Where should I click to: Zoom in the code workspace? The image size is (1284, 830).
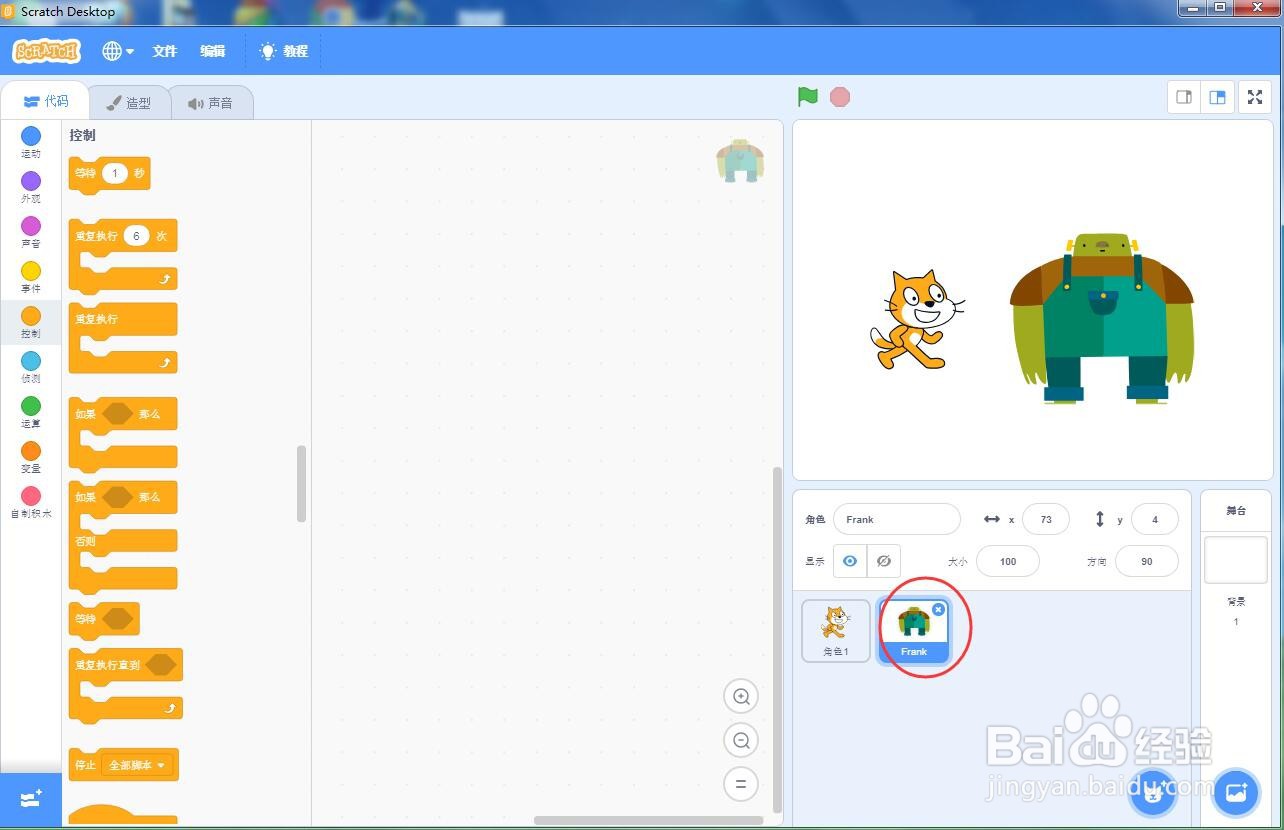(741, 696)
